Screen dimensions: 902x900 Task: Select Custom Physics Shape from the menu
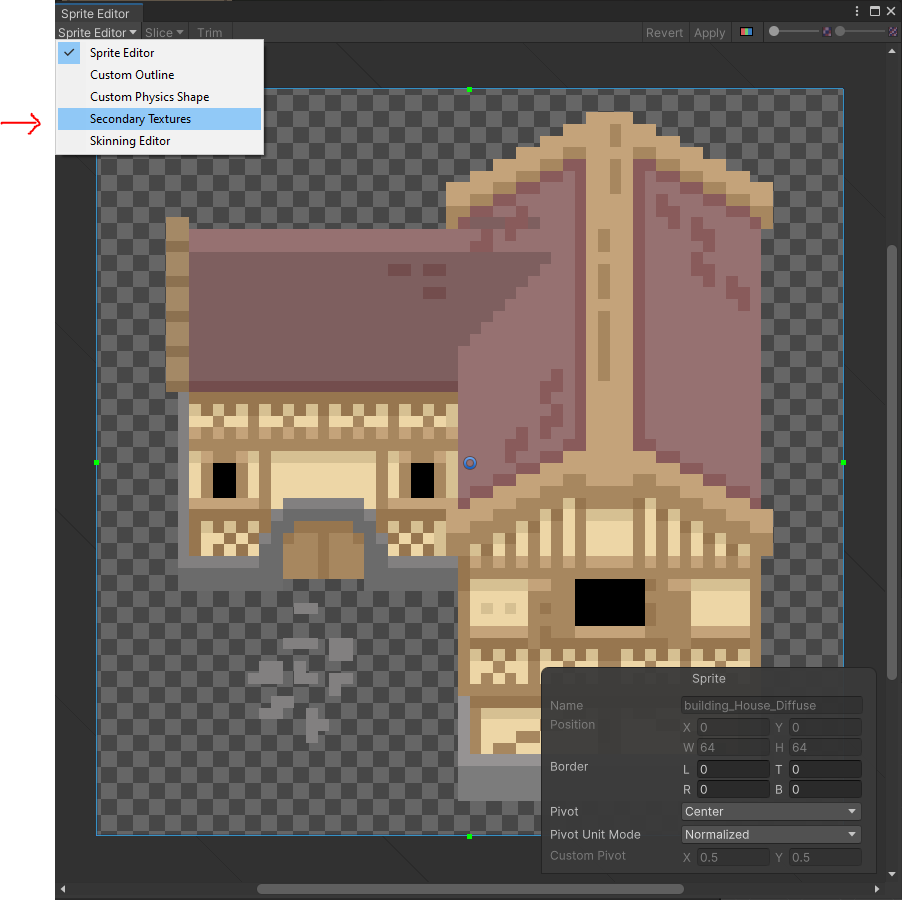coord(149,97)
